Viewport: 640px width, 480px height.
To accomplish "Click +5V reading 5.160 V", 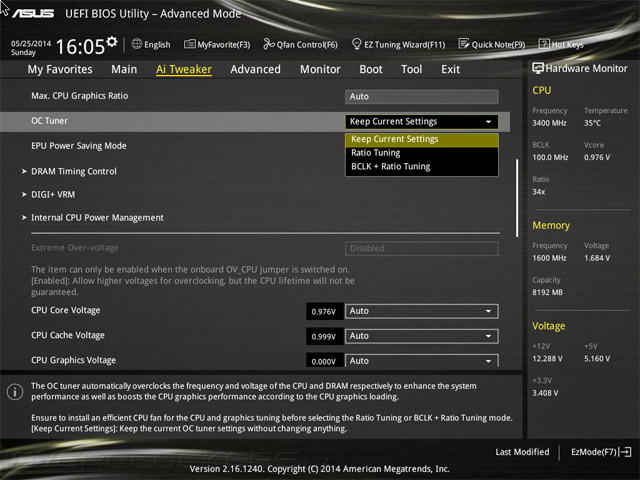I will coord(597,359).
